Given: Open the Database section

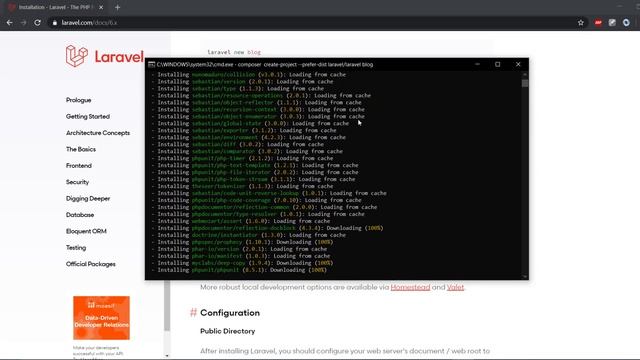Looking at the screenshot, I should point(80,215).
